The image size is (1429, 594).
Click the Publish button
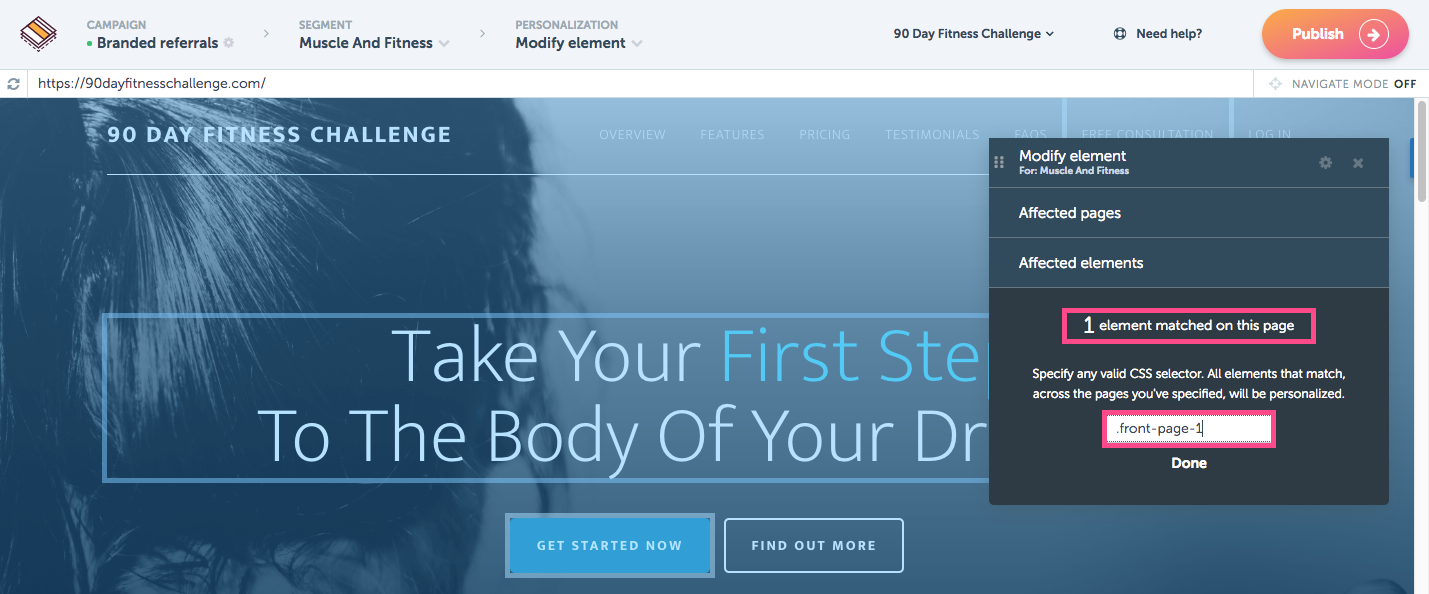coord(1335,34)
